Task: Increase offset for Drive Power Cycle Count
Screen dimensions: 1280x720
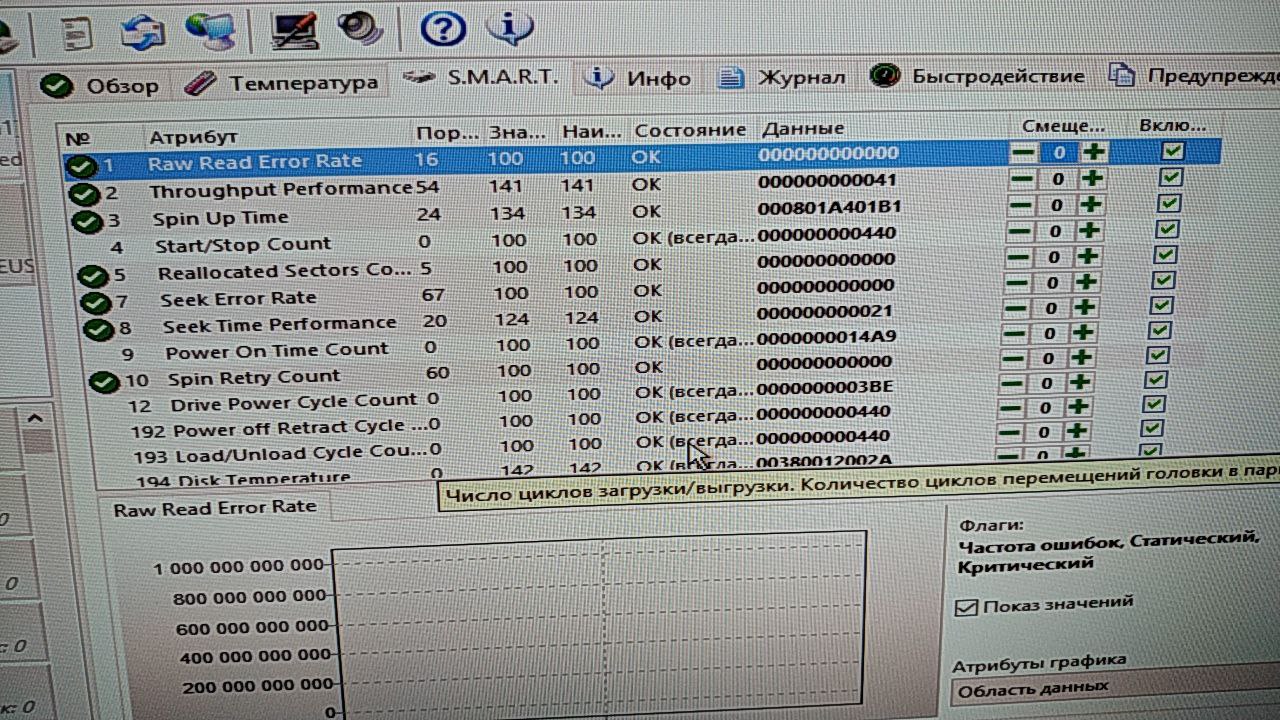Action: pyautogui.click(x=1079, y=382)
